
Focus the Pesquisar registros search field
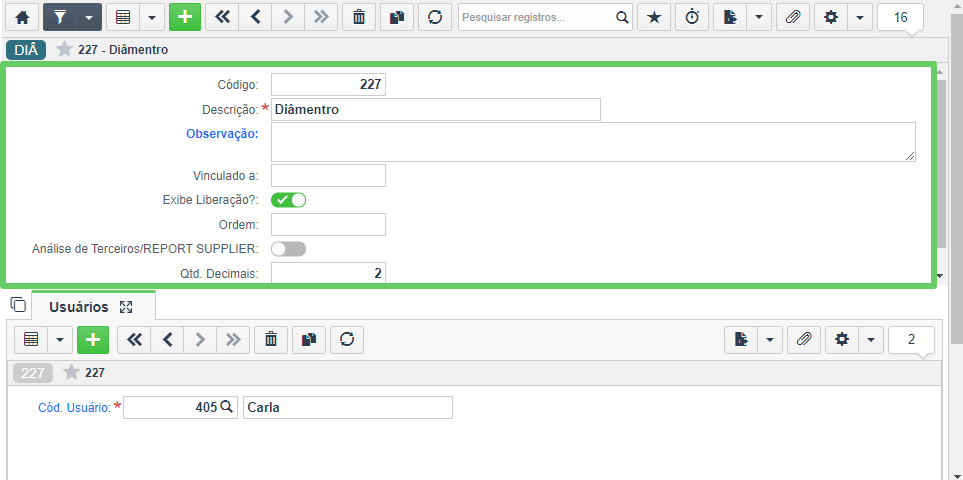coord(537,17)
